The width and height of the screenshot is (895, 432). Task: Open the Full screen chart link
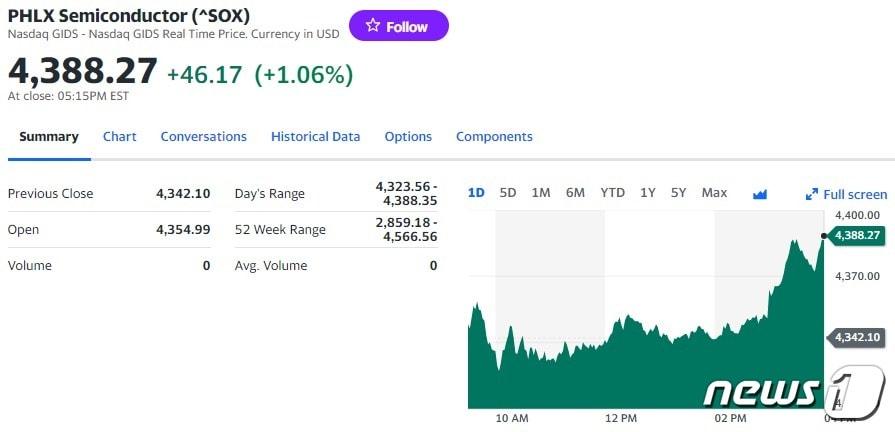pyautogui.click(x=854, y=194)
